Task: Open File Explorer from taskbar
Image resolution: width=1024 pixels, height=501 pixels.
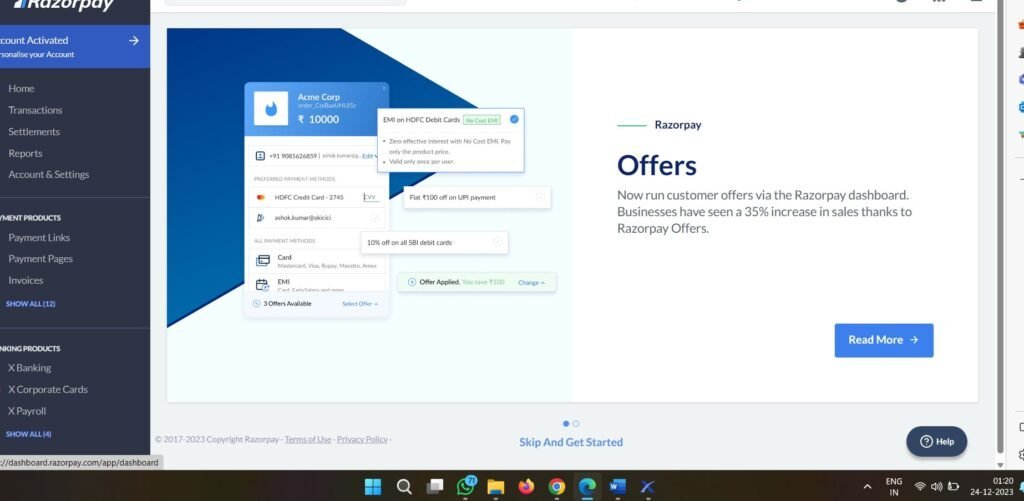Action: pos(496,487)
